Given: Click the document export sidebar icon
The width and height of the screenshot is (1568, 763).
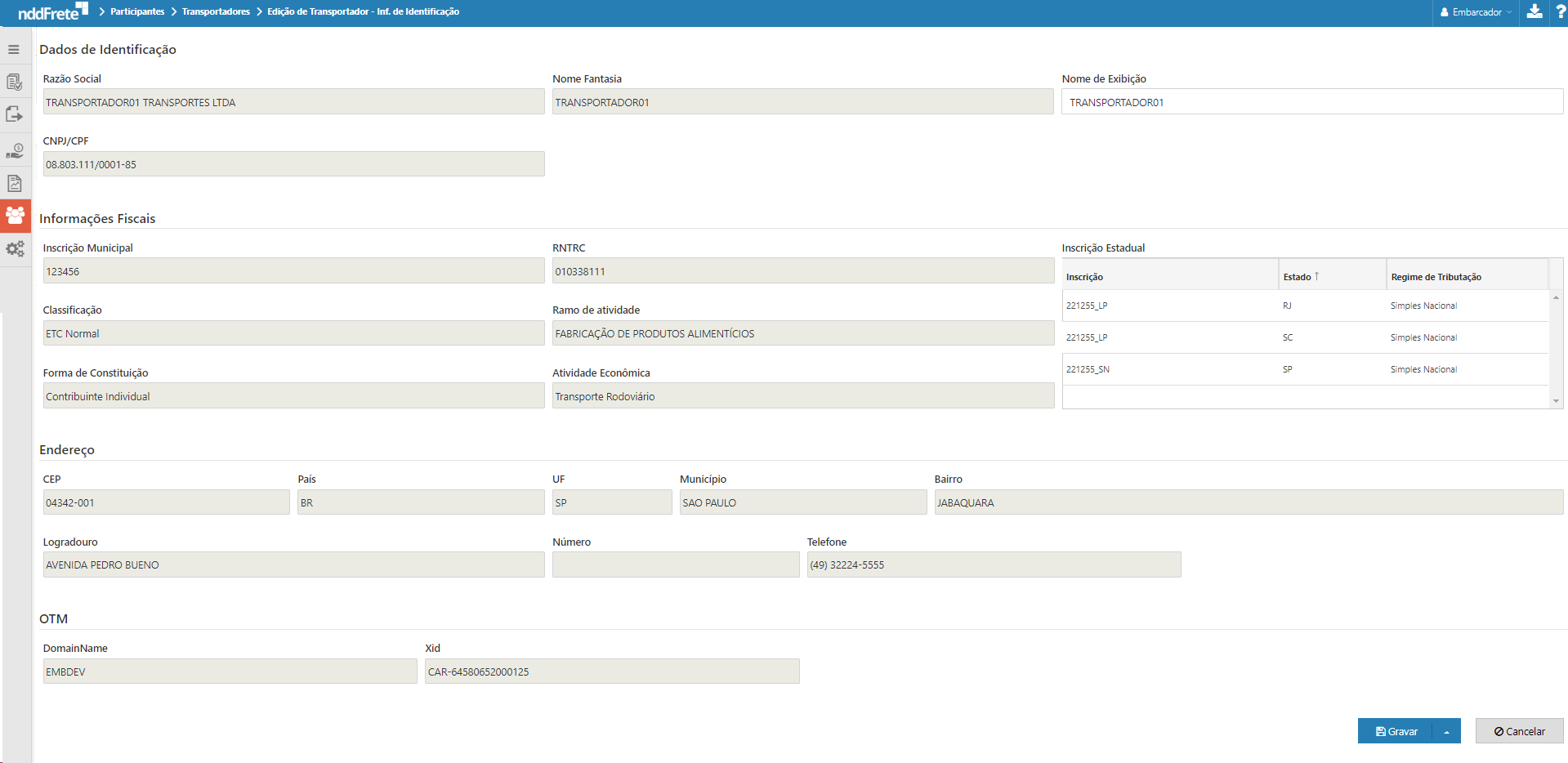Looking at the screenshot, I should [x=14, y=114].
